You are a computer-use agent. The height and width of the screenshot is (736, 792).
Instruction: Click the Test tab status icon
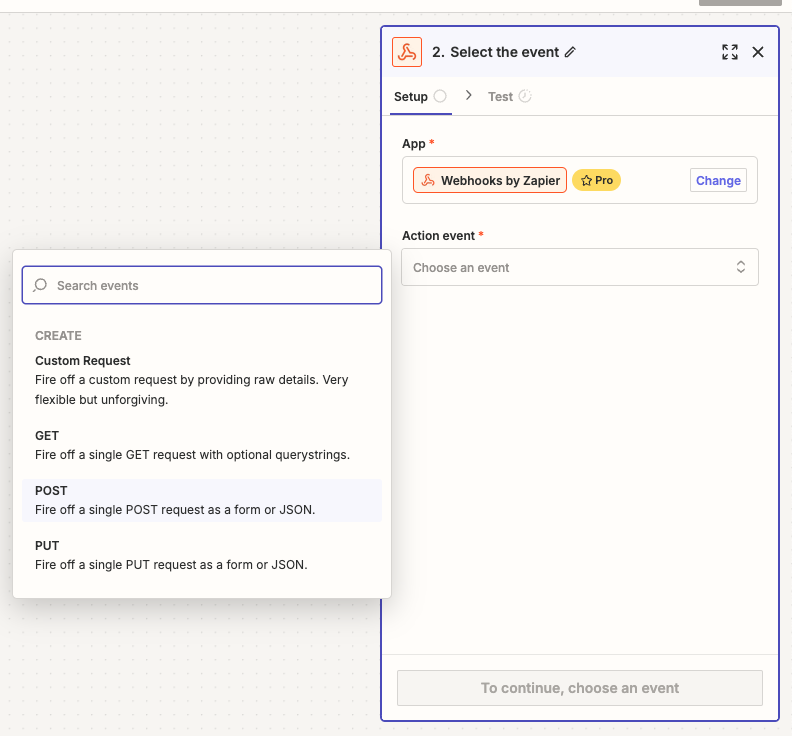pos(525,97)
